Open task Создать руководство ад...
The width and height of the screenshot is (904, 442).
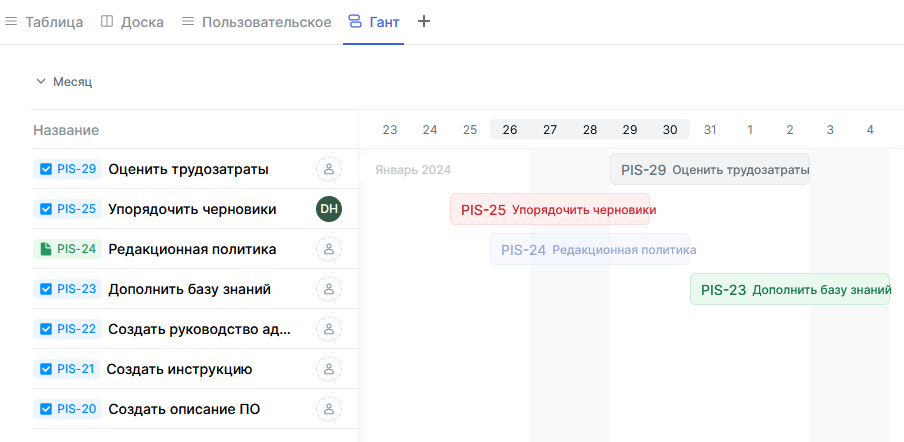tap(199, 329)
